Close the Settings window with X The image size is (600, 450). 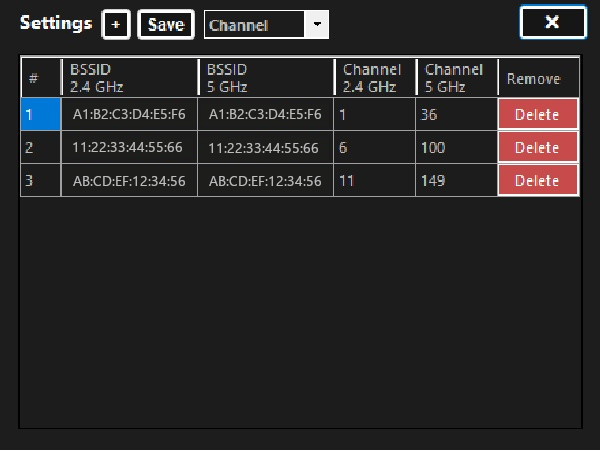(x=553, y=22)
